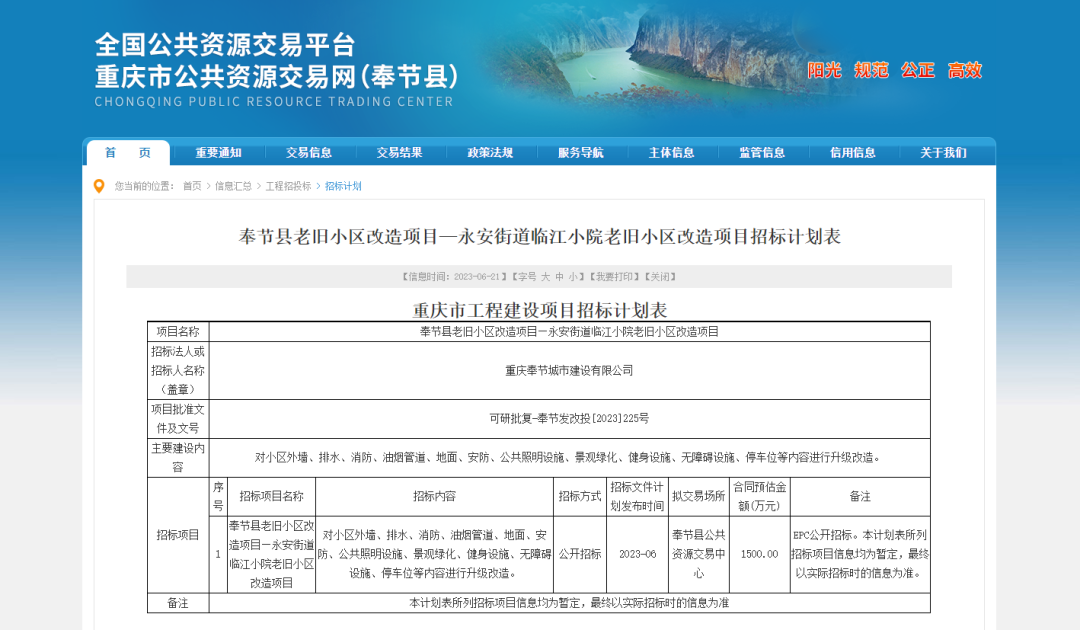Open 服务导航 menu item

tap(581, 153)
